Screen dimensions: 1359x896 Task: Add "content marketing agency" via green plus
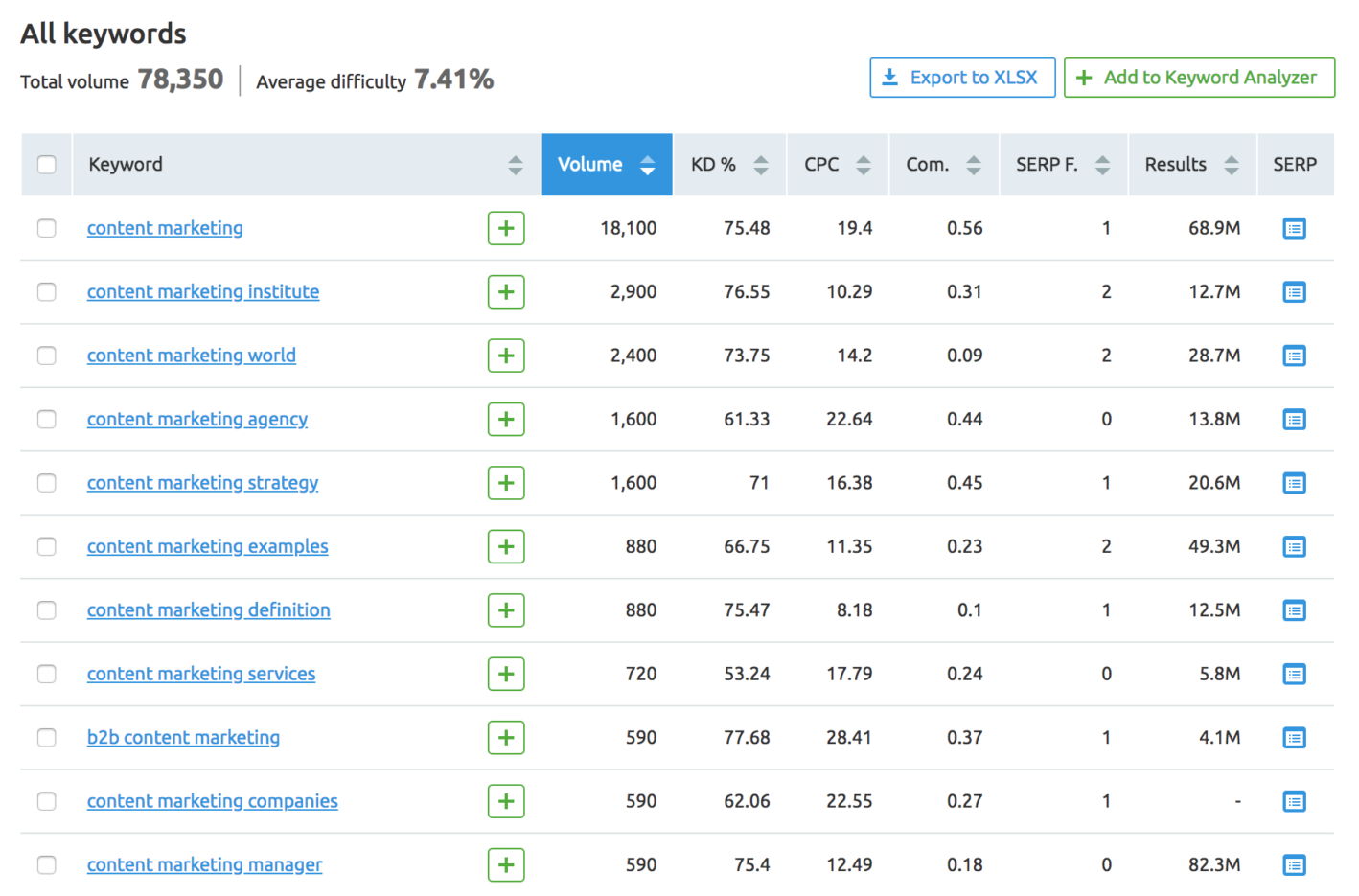506,419
